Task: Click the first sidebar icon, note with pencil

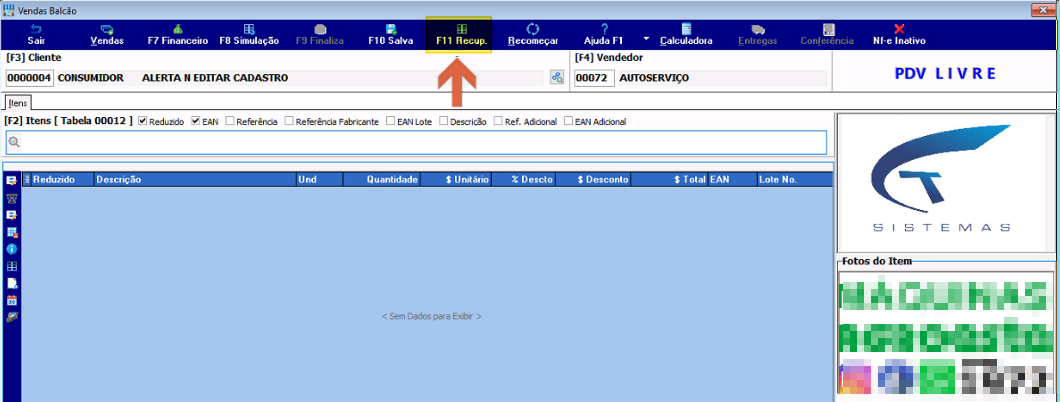Action: point(11,180)
